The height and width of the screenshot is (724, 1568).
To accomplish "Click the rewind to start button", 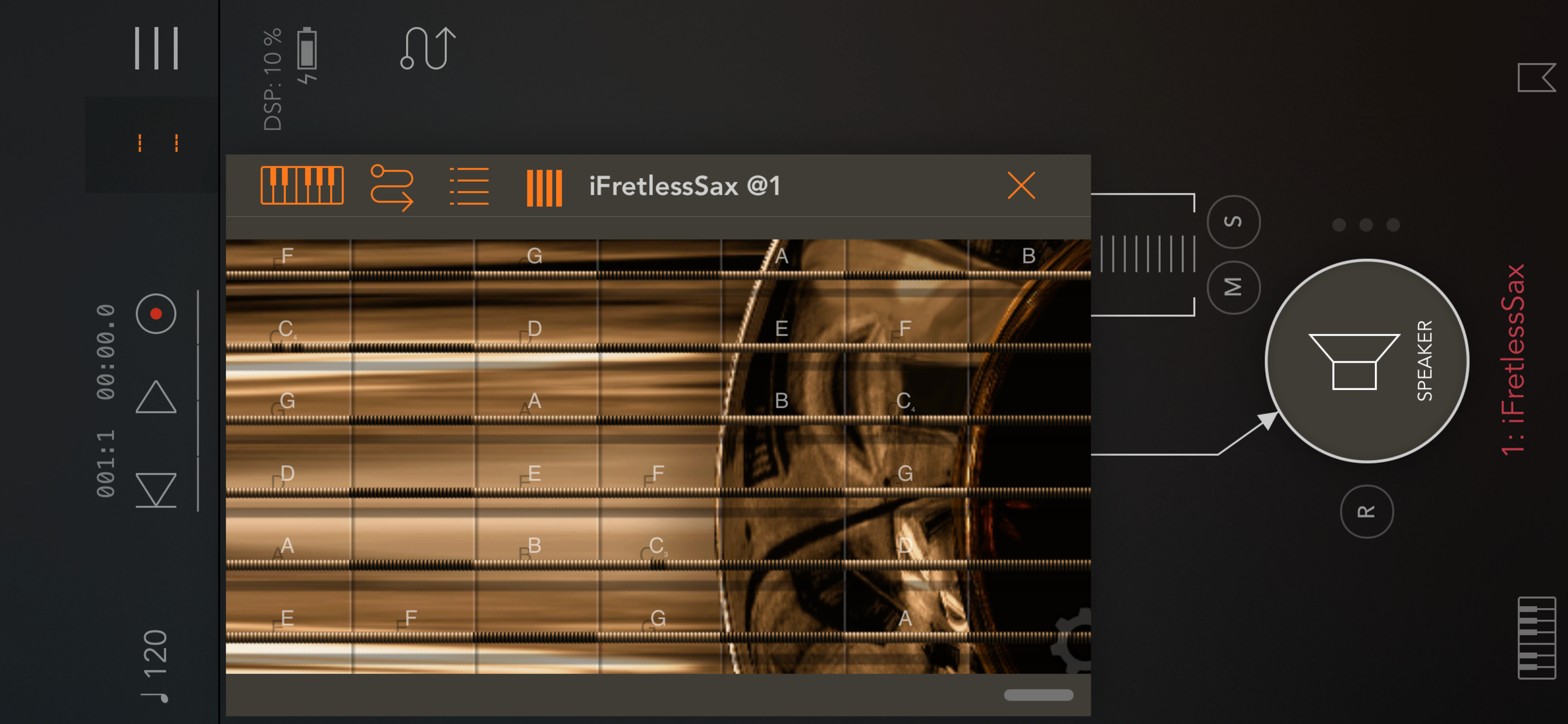I will [156, 490].
